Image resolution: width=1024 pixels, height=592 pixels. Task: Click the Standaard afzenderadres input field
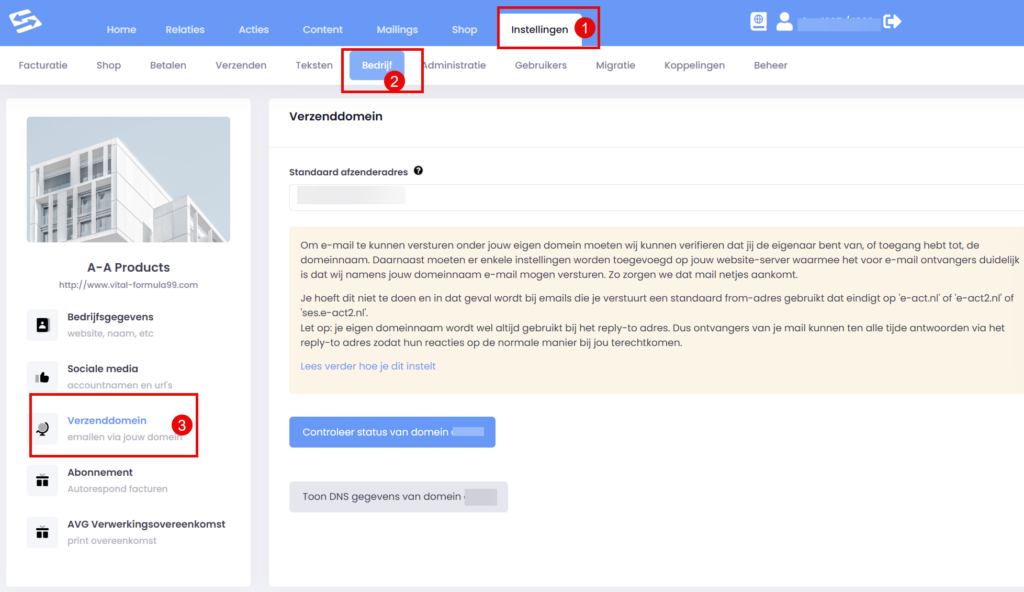(650, 197)
